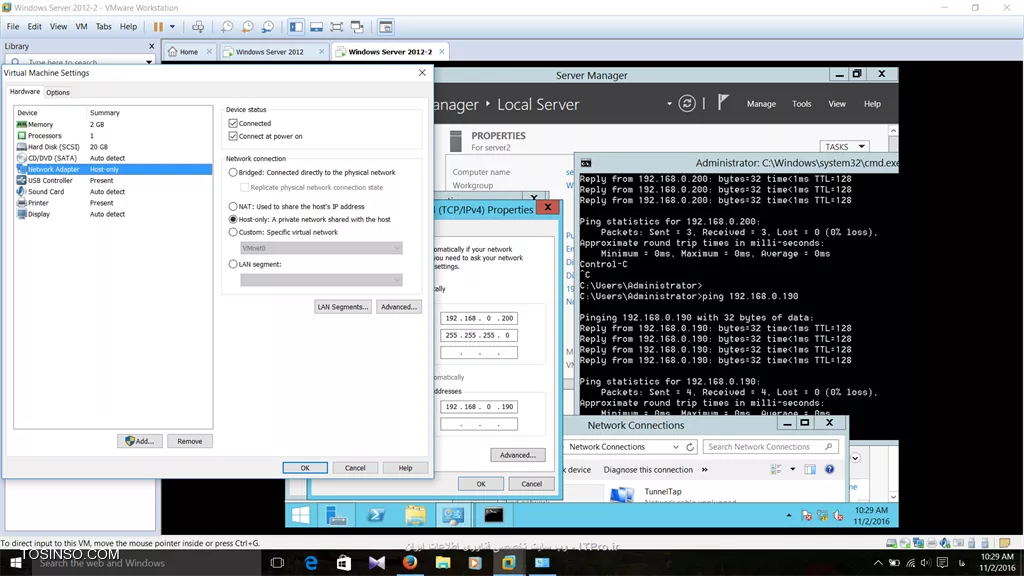Enter full screen mode from the toolbar
Image resolution: width=1024 pixels, height=576 pixels.
[x=336, y=27]
